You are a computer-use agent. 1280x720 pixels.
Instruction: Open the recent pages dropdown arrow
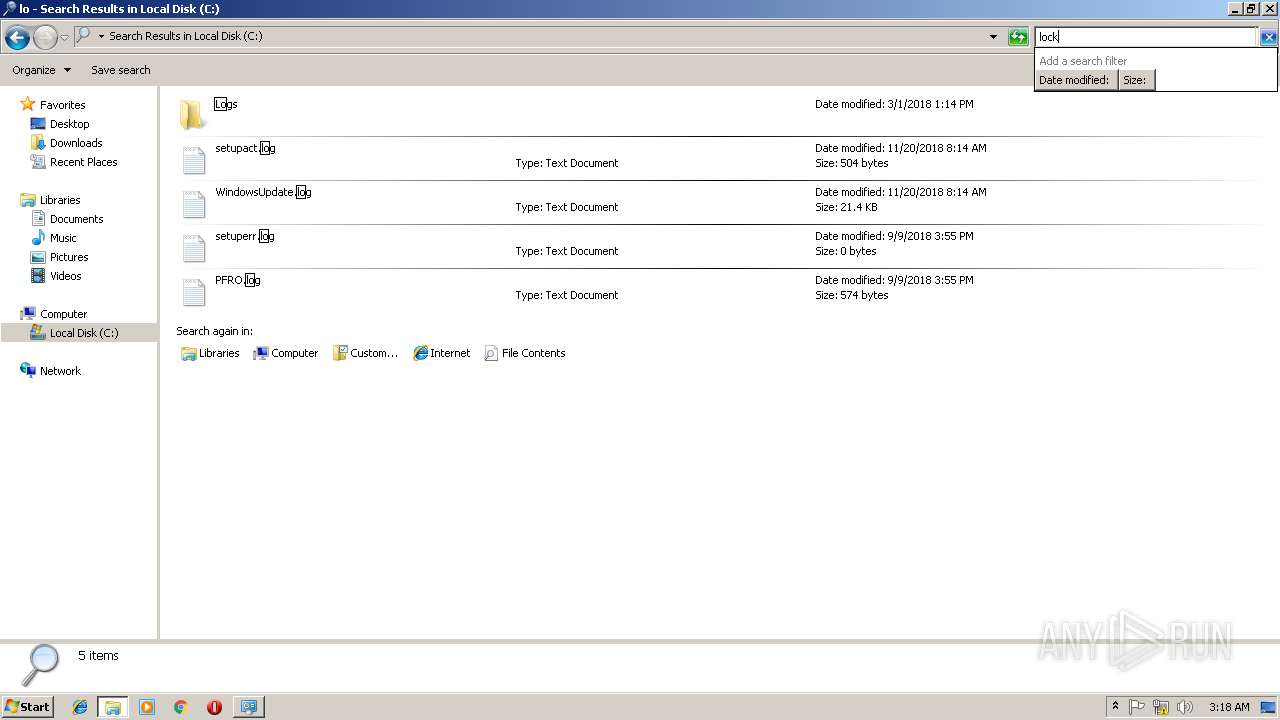(65, 38)
